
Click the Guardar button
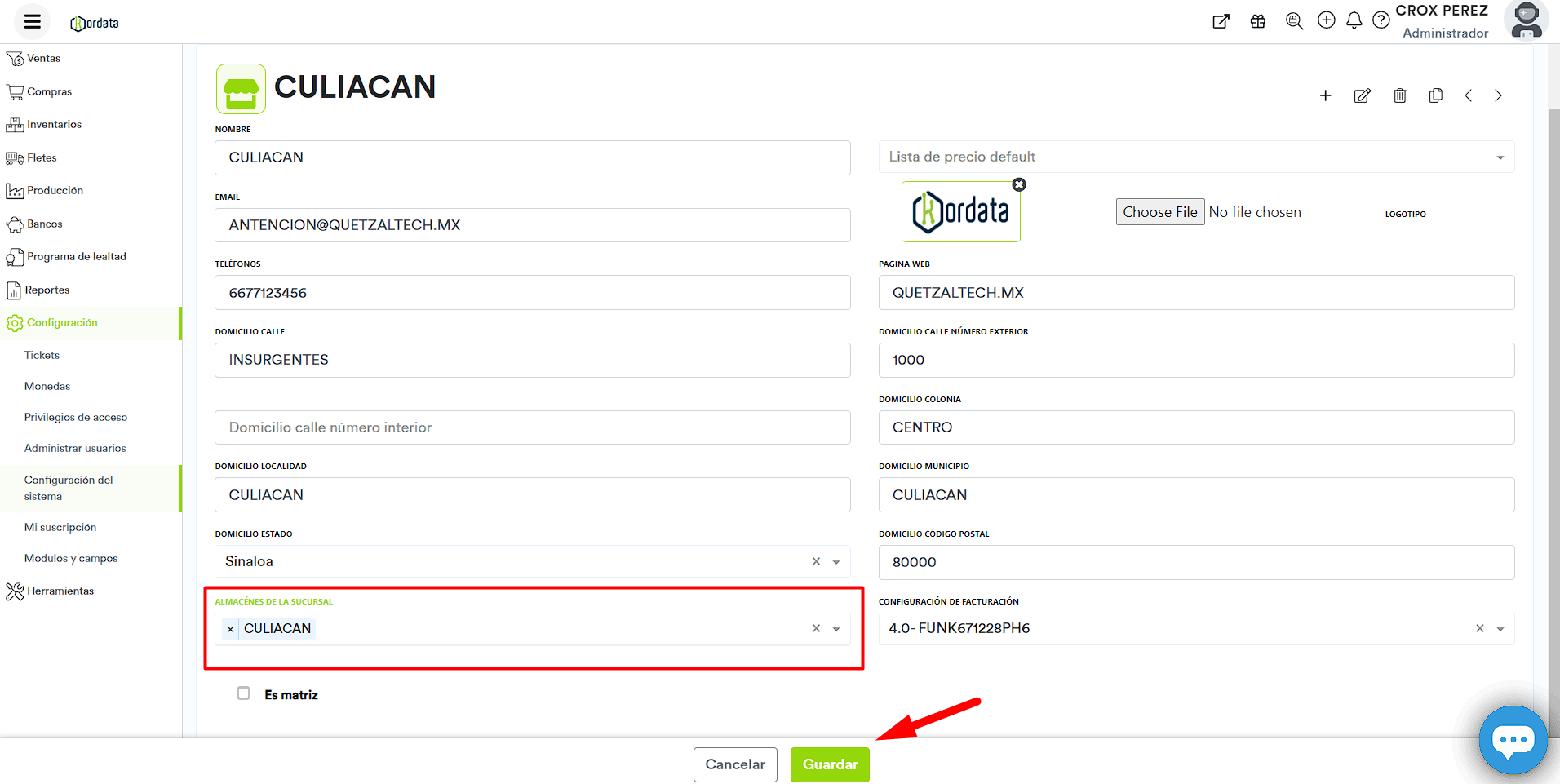pos(830,764)
